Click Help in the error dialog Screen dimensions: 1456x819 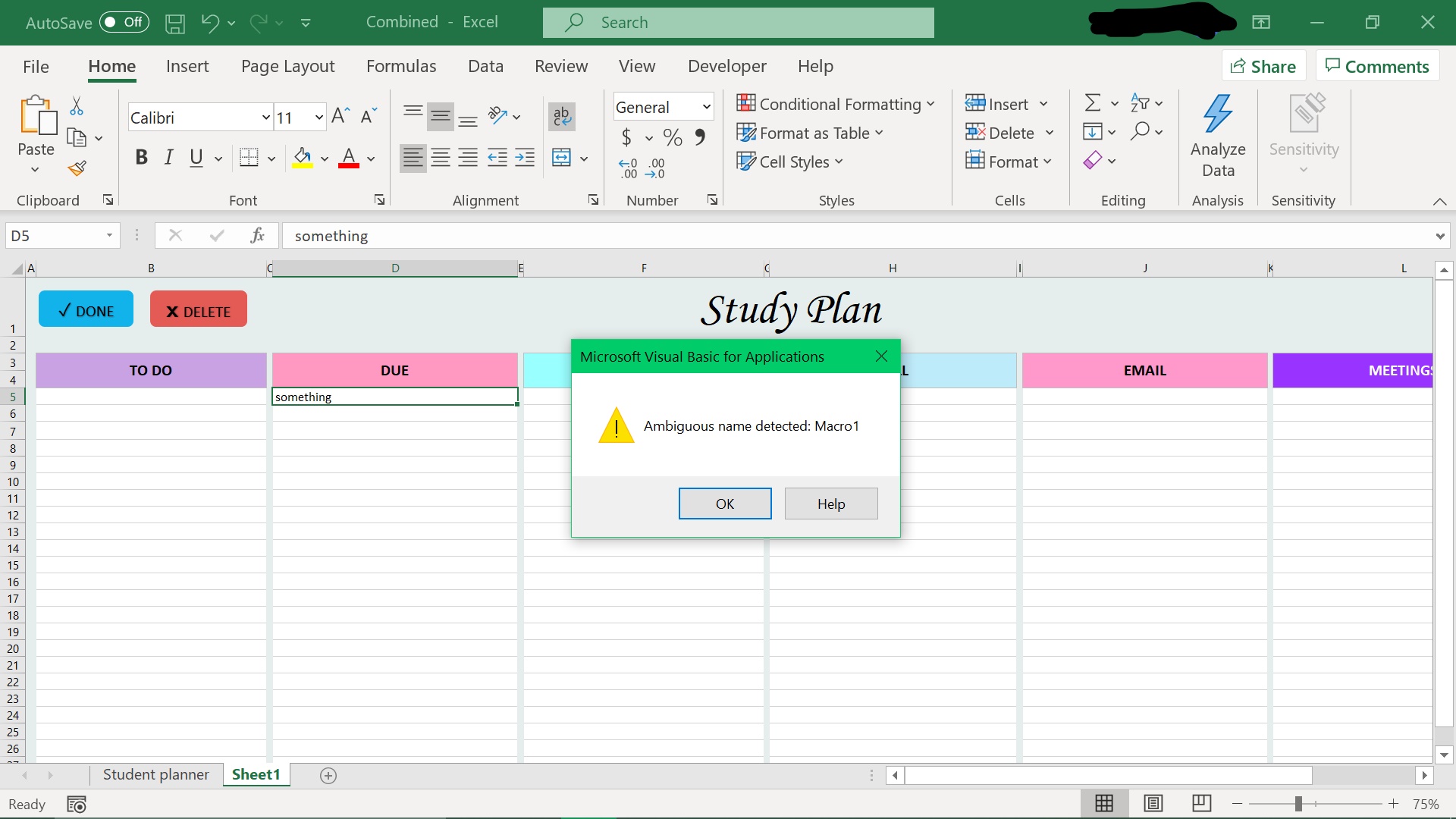click(830, 504)
